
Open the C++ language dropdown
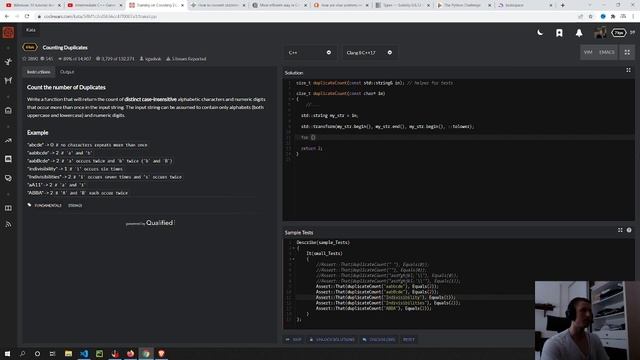(310, 53)
